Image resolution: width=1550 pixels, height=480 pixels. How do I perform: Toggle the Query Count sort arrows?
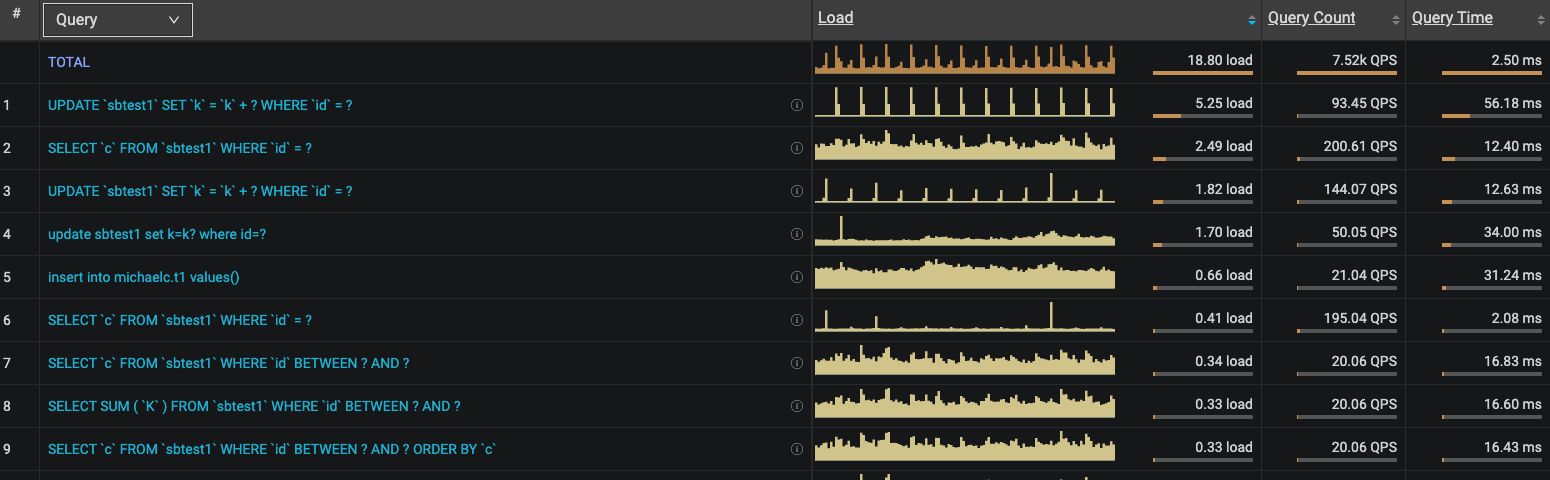pyautogui.click(x=1396, y=20)
